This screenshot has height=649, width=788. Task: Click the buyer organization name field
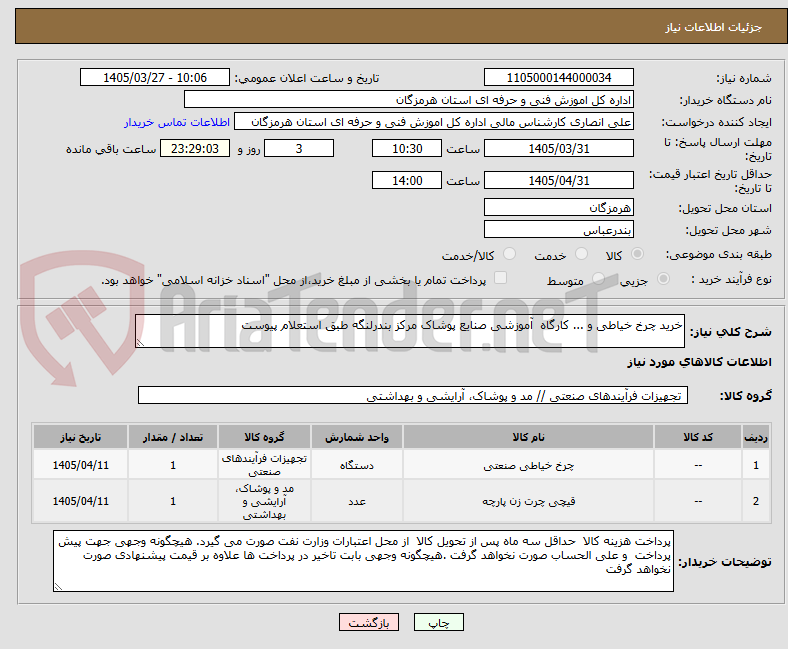(409, 100)
